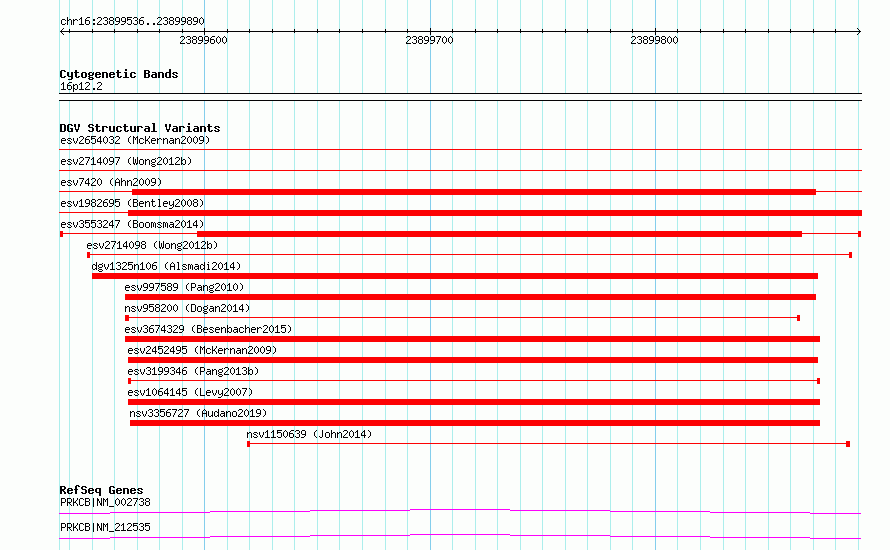Open the PRKCB|NM_002738 gene label
The width and height of the screenshot is (890, 550).
pyautogui.click(x=105, y=502)
